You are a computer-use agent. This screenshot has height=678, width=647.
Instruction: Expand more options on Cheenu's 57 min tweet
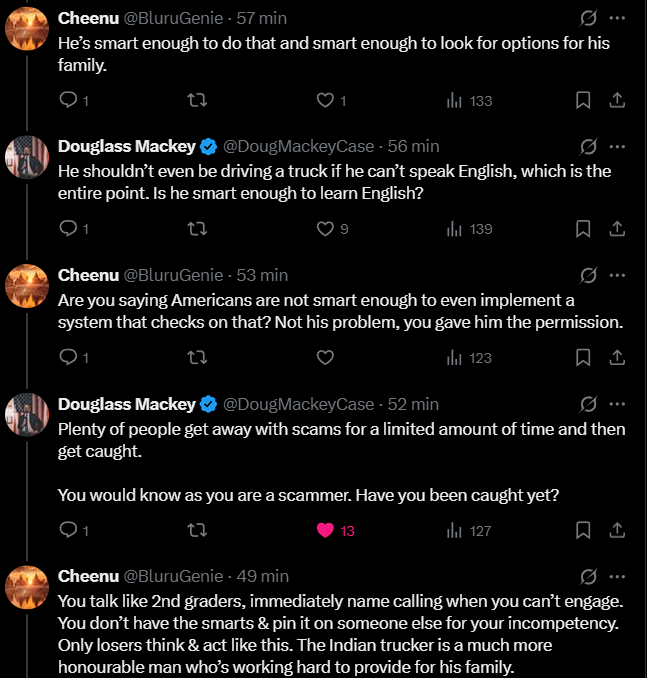(617, 18)
